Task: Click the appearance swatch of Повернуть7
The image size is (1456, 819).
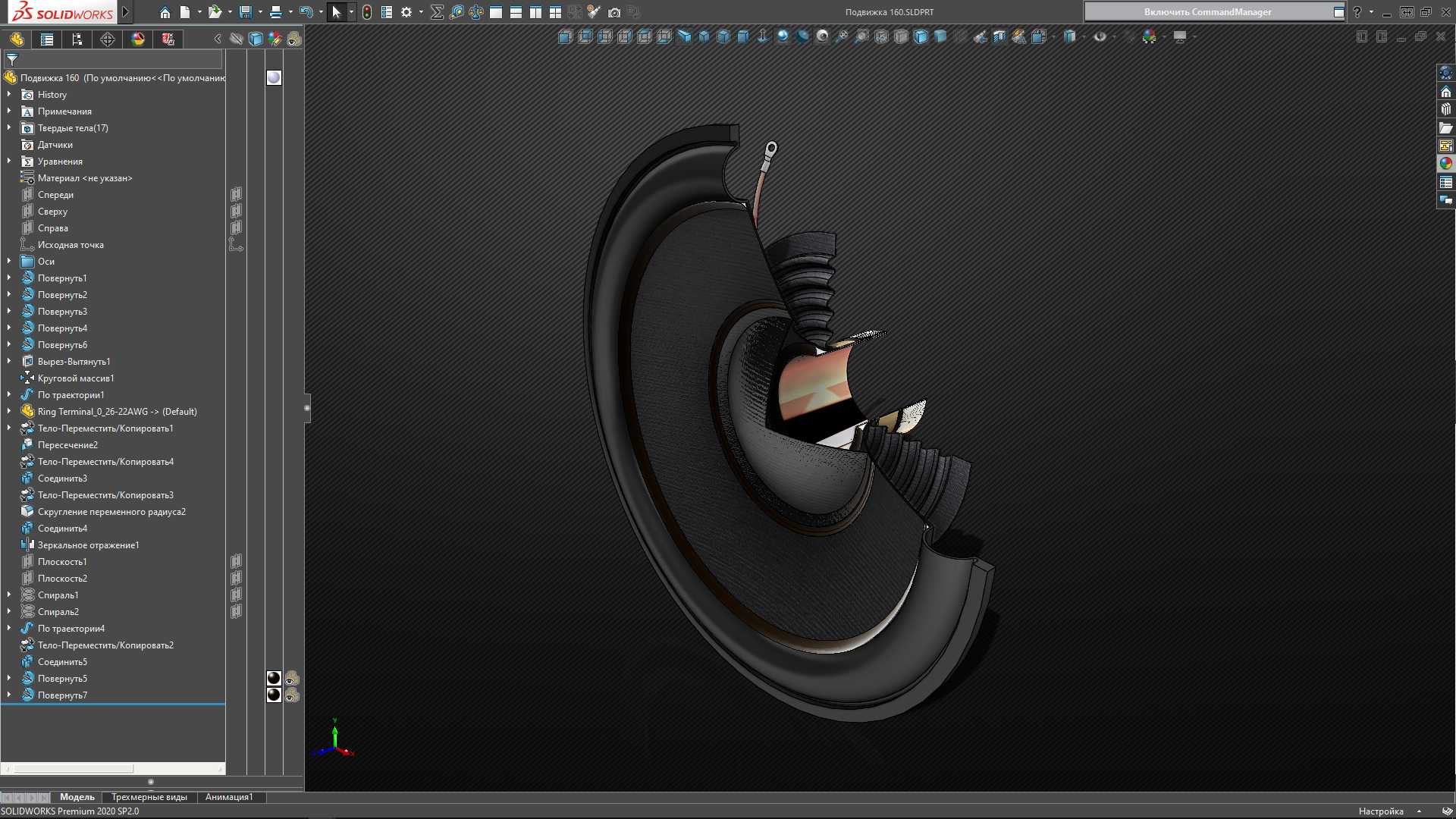Action: click(274, 695)
